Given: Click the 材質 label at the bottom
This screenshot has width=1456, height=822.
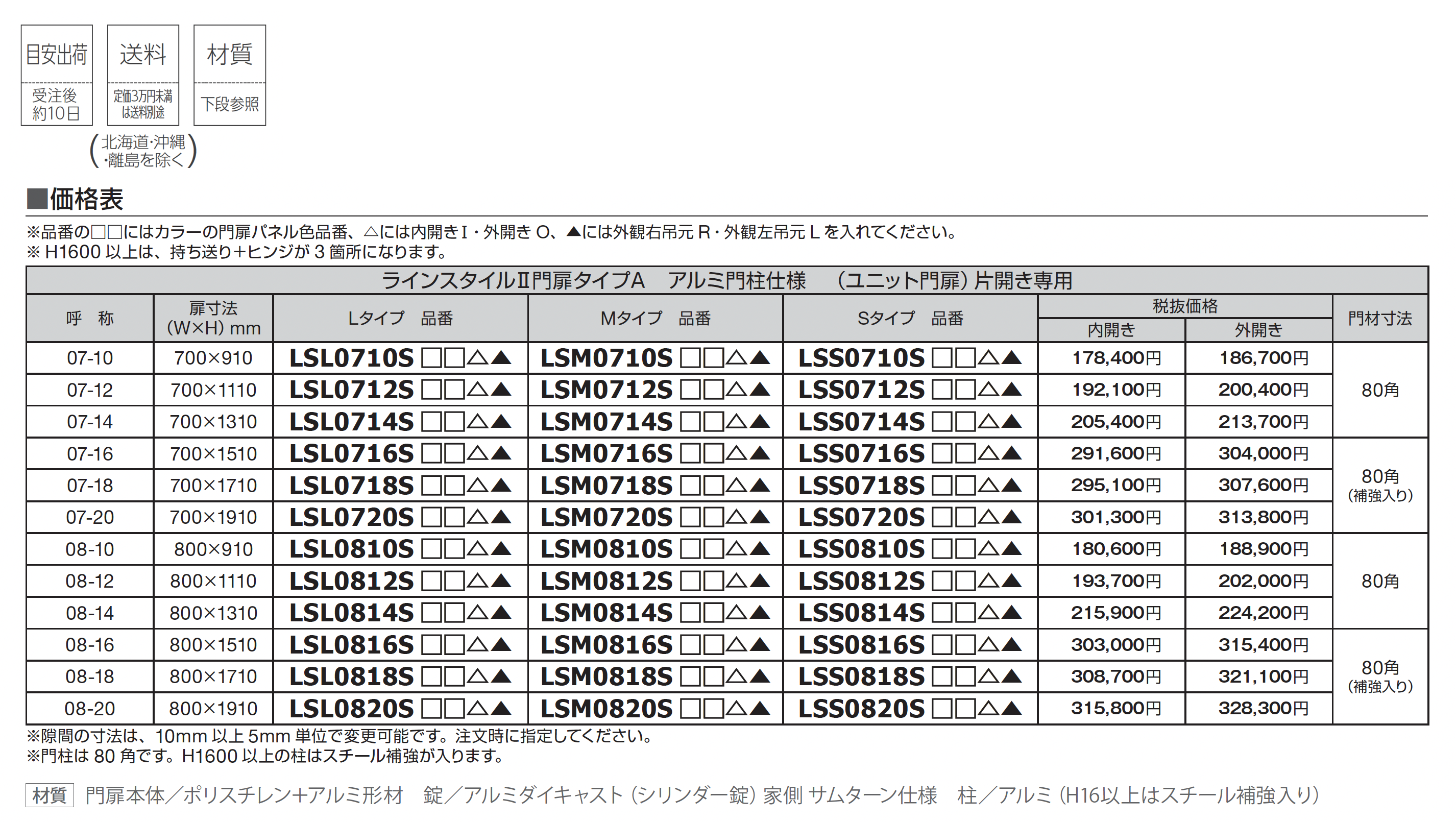Looking at the screenshot, I should [x=50, y=795].
